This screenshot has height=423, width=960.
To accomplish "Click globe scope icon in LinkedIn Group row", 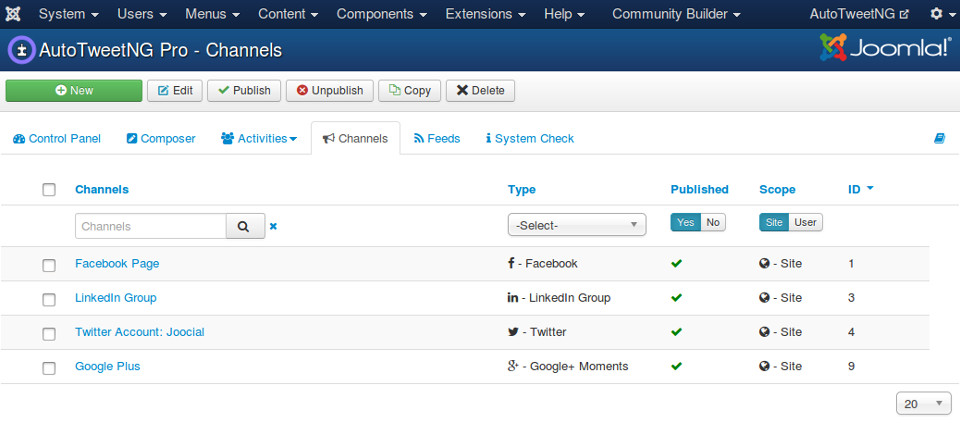I will 764,298.
